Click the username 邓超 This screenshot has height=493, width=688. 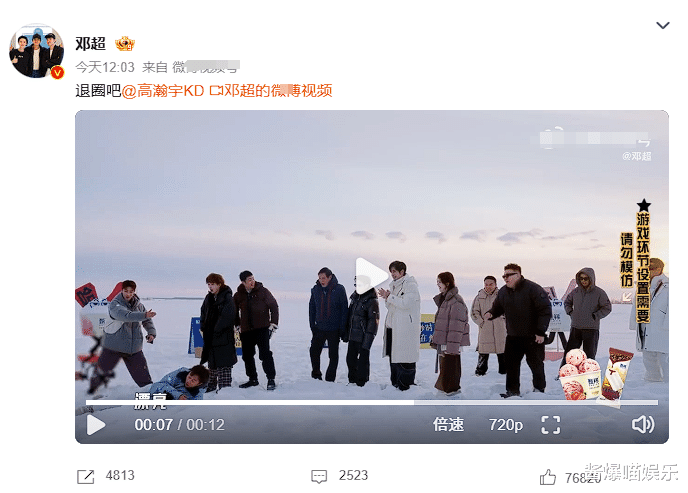click(x=90, y=43)
